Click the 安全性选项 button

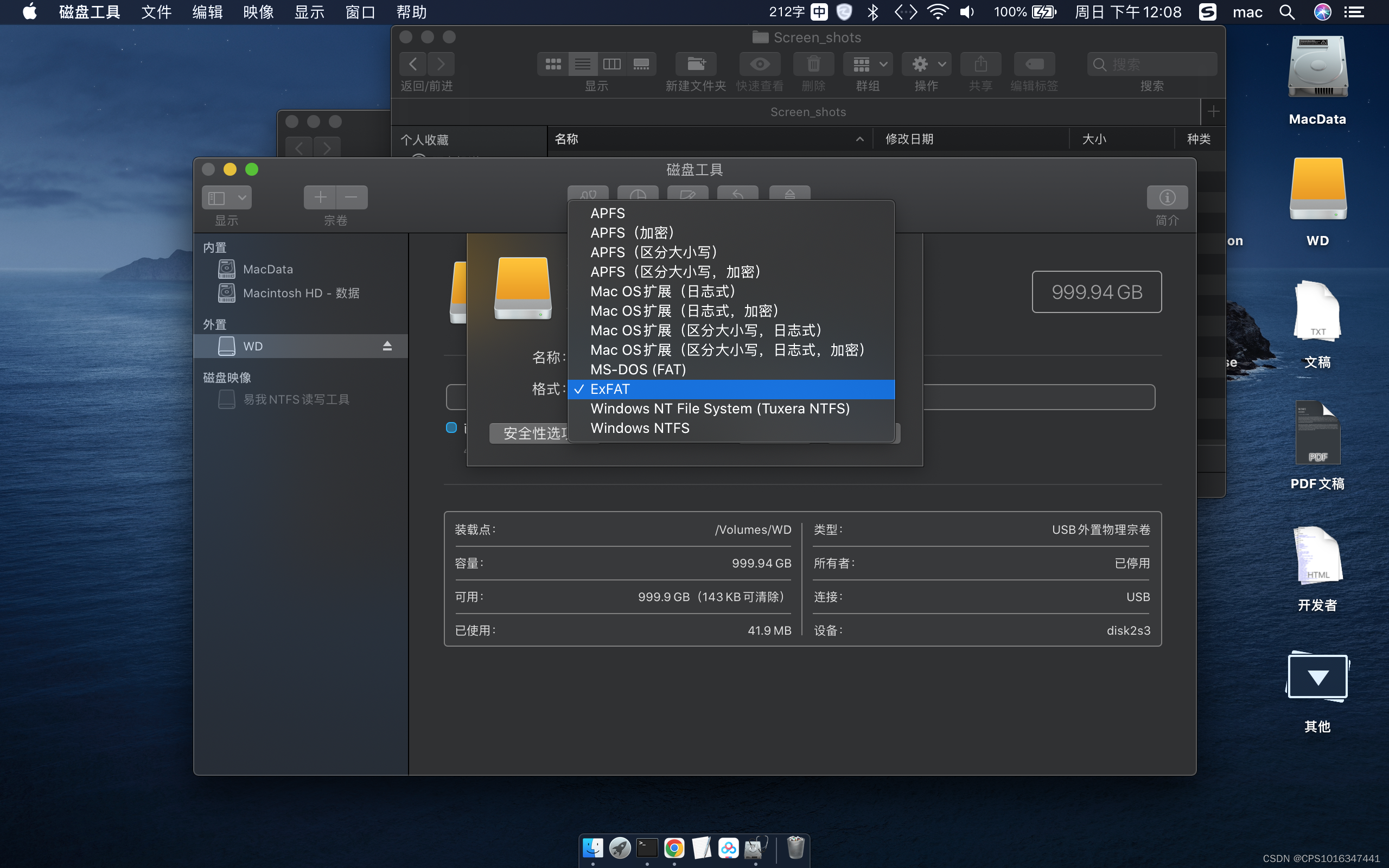click(531, 433)
